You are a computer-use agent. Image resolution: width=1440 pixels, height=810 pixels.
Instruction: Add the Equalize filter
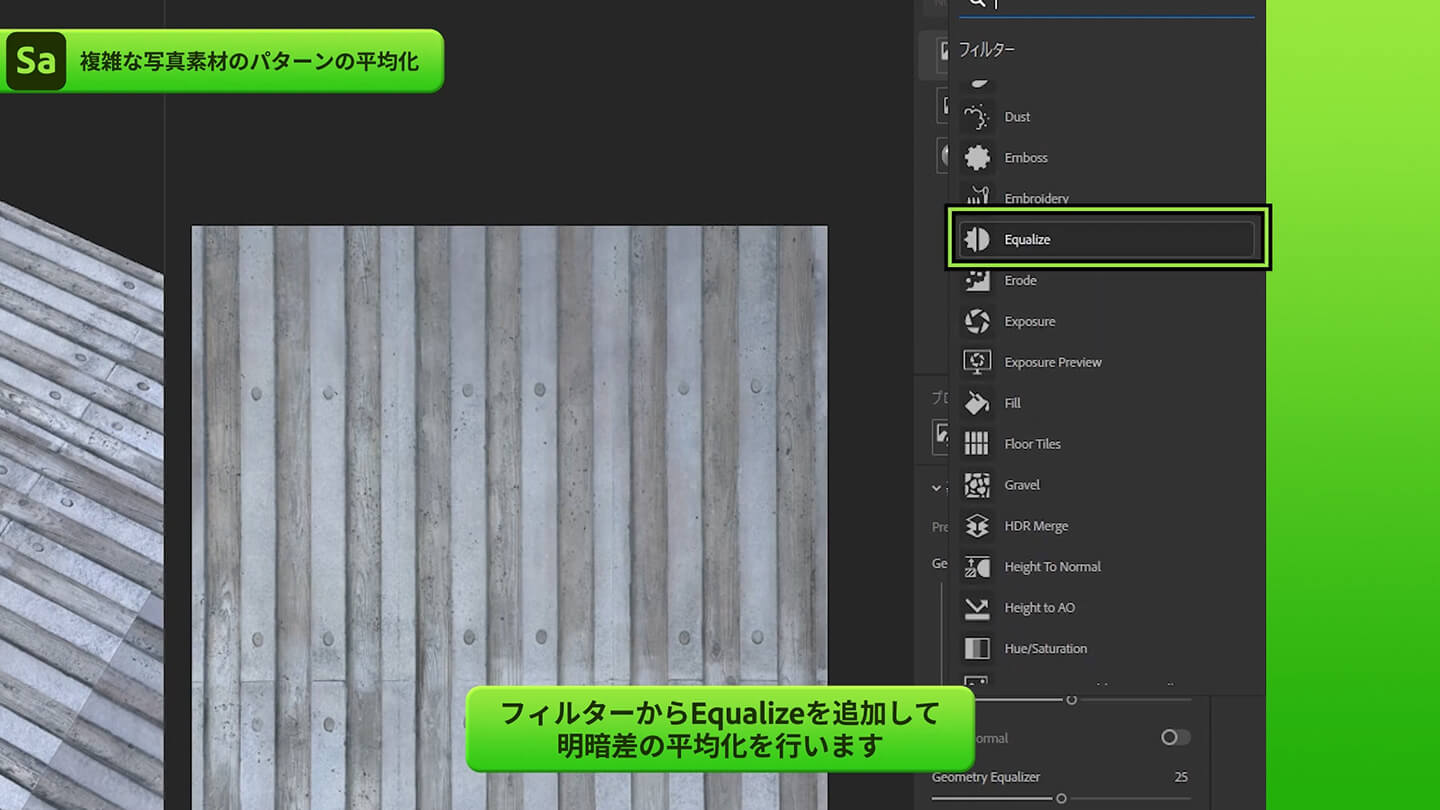(1106, 239)
